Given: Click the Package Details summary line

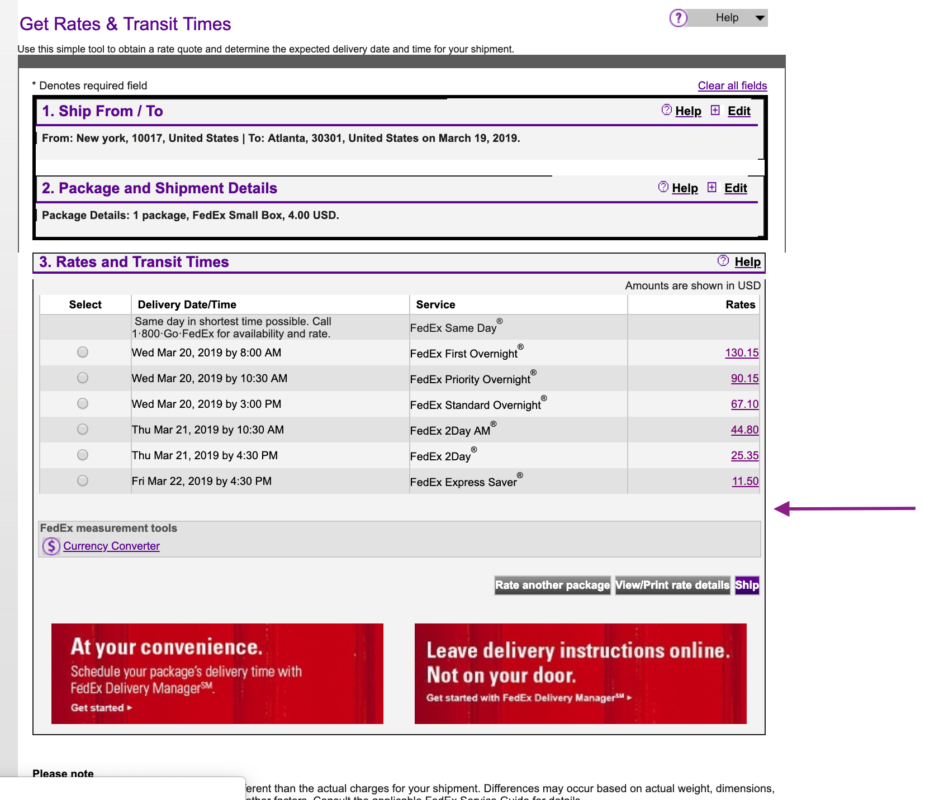Looking at the screenshot, I should pos(190,215).
